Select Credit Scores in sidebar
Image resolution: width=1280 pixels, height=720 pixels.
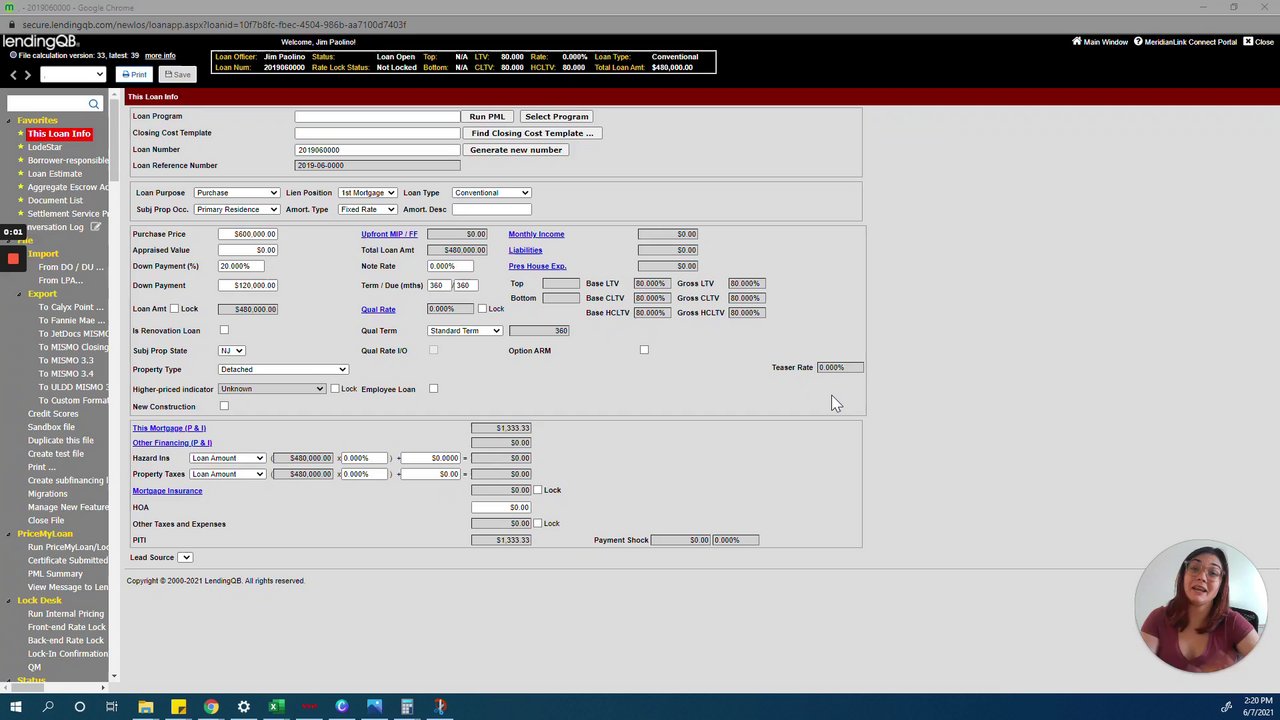[53, 414]
